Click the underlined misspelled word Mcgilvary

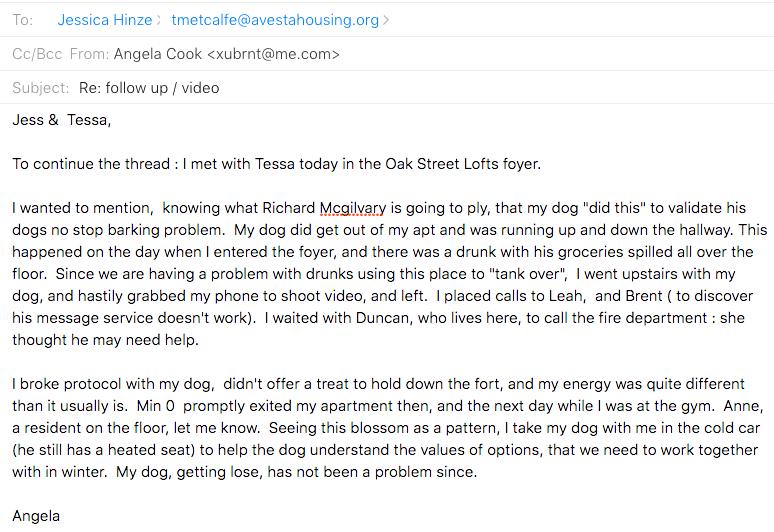coord(353,208)
